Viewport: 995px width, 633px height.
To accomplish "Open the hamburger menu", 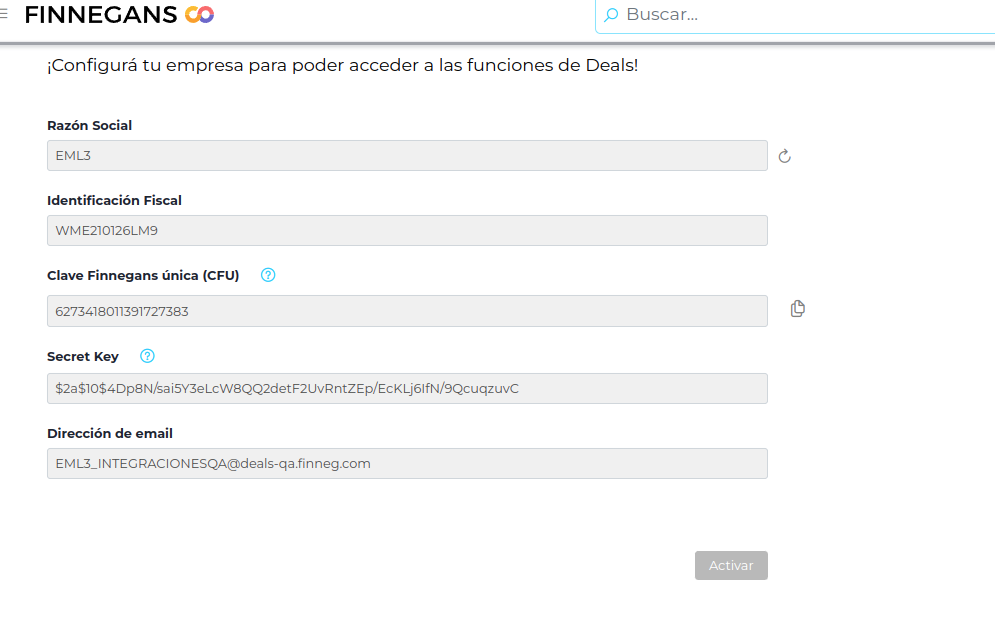I will click(x=3, y=14).
